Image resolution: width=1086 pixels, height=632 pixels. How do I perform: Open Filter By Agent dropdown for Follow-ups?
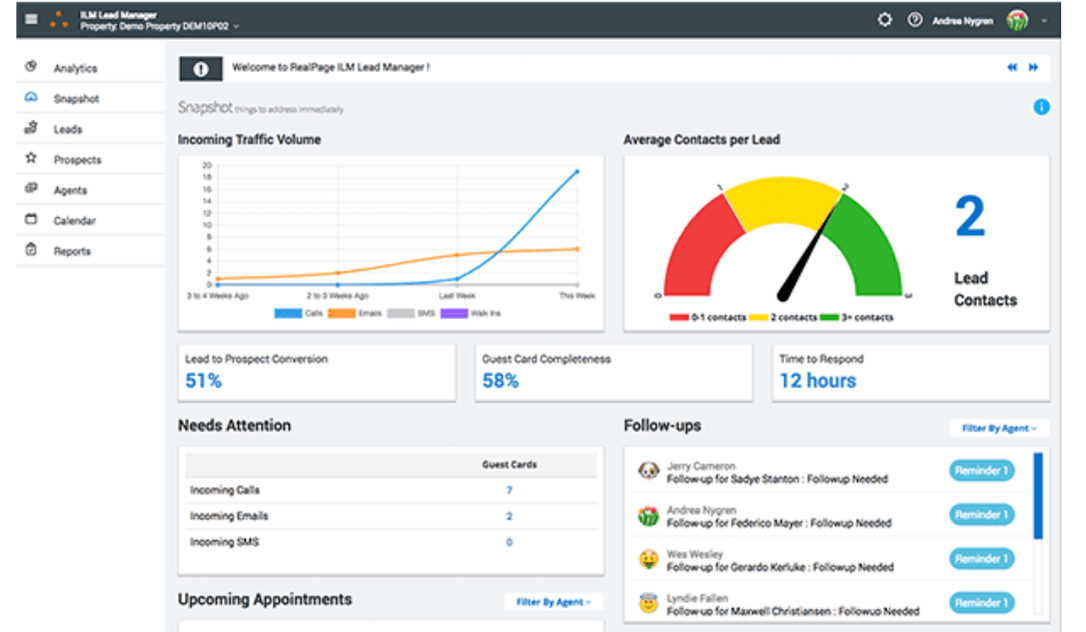[999, 428]
